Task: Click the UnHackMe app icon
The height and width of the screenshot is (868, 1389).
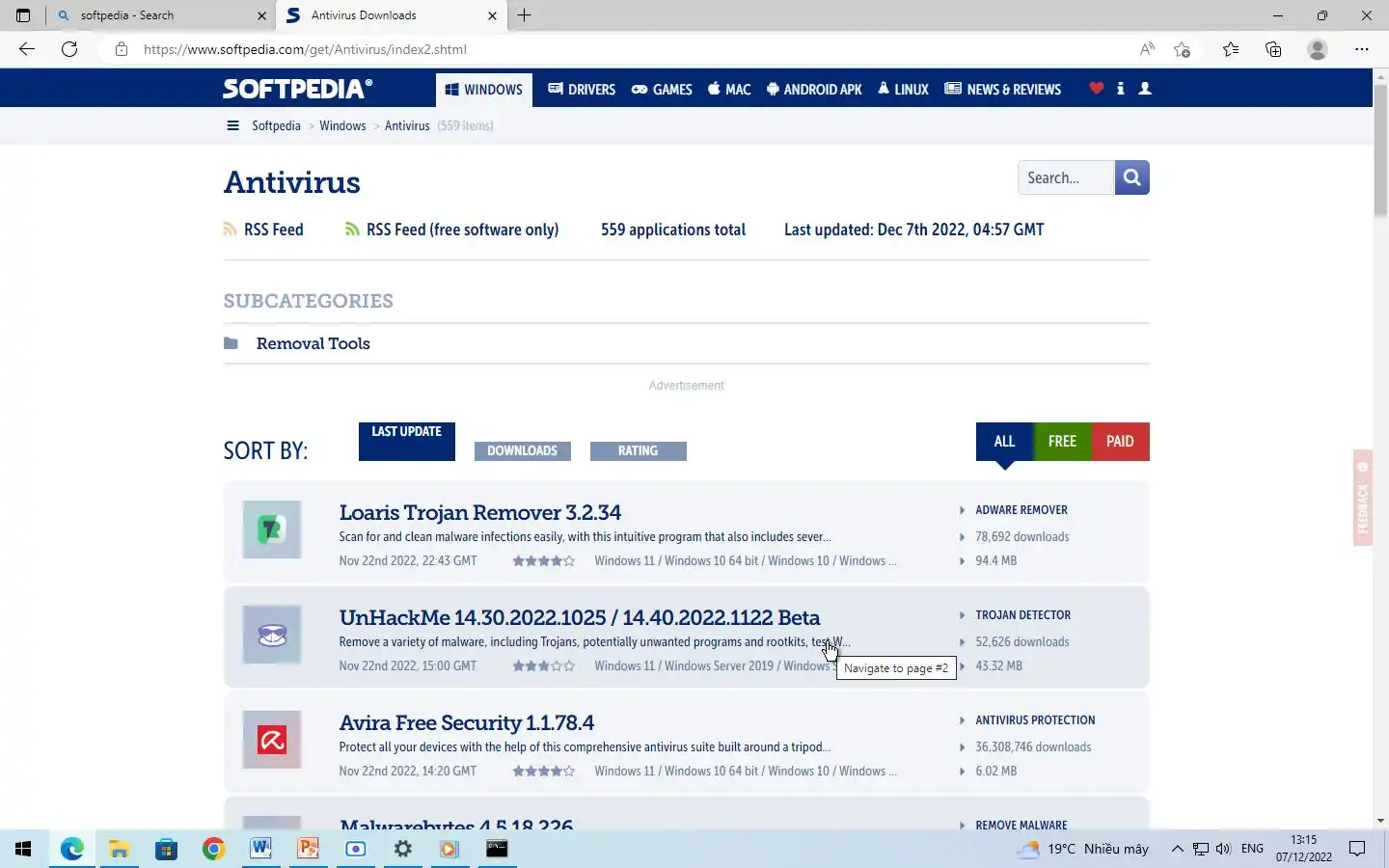Action: [272, 635]
